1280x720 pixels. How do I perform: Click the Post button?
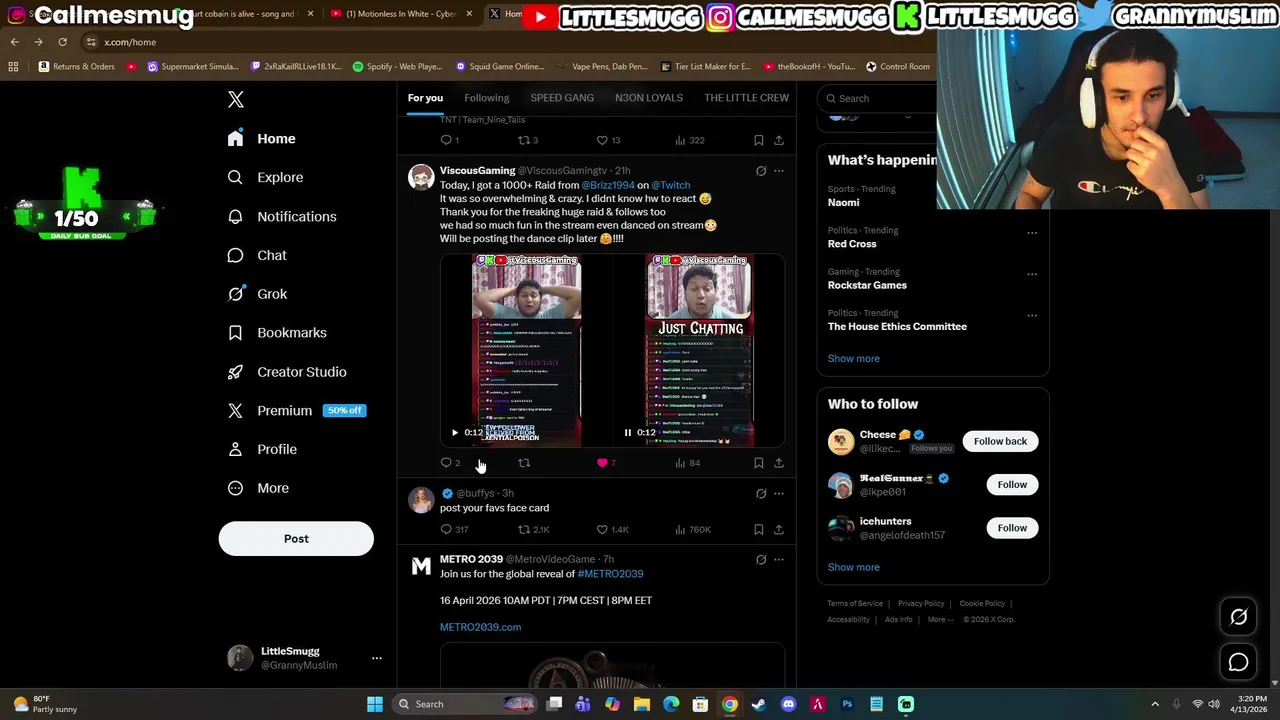(296, 539)
